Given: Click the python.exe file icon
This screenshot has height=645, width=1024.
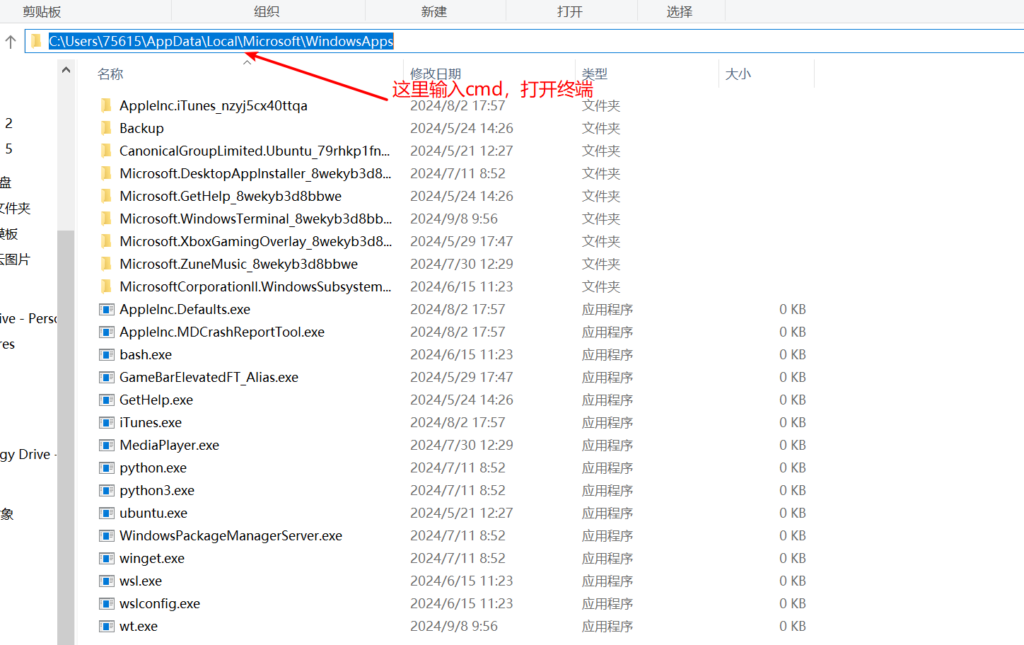Looking at the screenshot, I should click(x=107, y=468).
